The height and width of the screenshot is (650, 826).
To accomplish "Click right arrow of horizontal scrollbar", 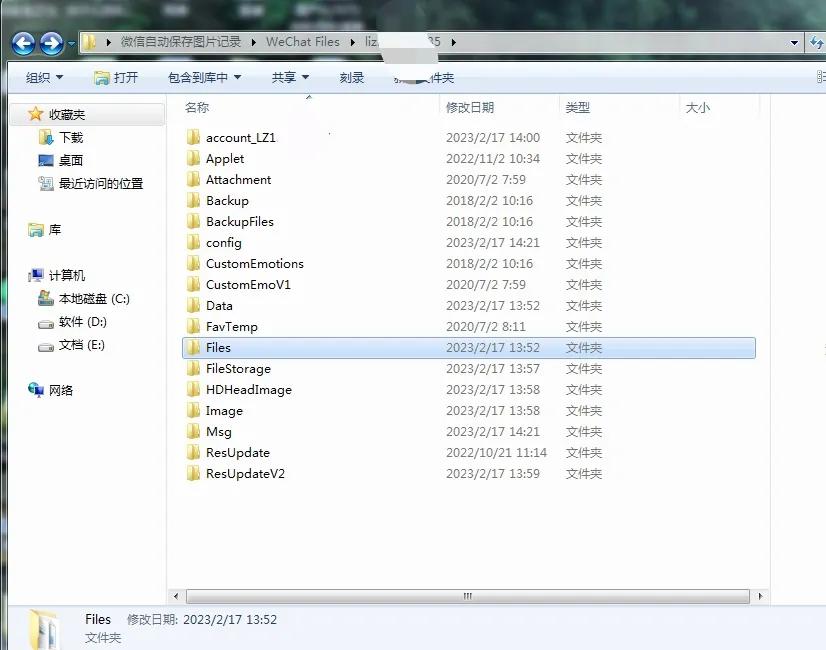I will [760, 596].
